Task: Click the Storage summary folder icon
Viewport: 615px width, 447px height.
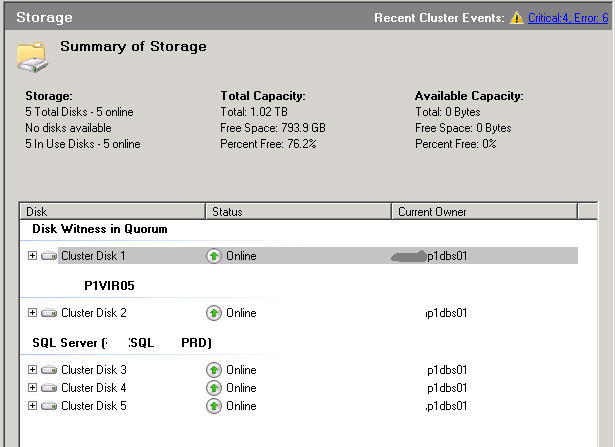Action: (x=31, y=57)
